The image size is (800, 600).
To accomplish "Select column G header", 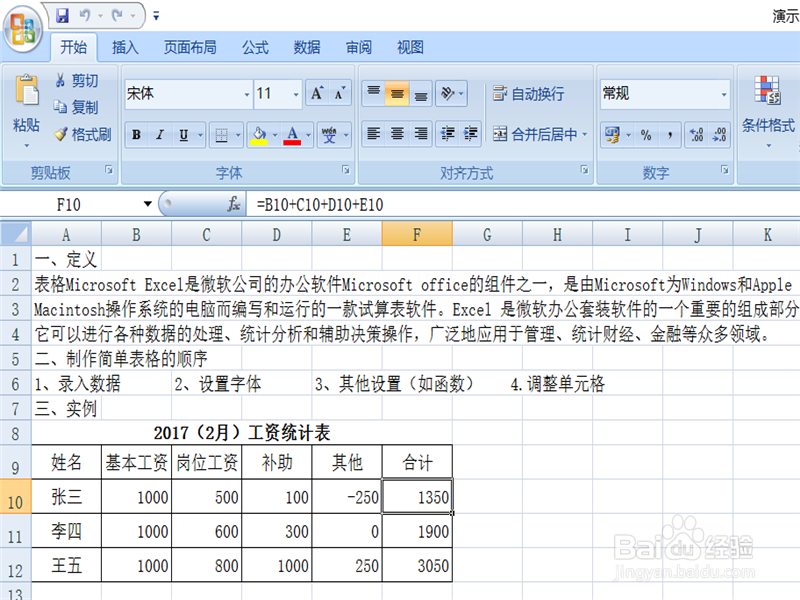I will (x=487, y=234).
